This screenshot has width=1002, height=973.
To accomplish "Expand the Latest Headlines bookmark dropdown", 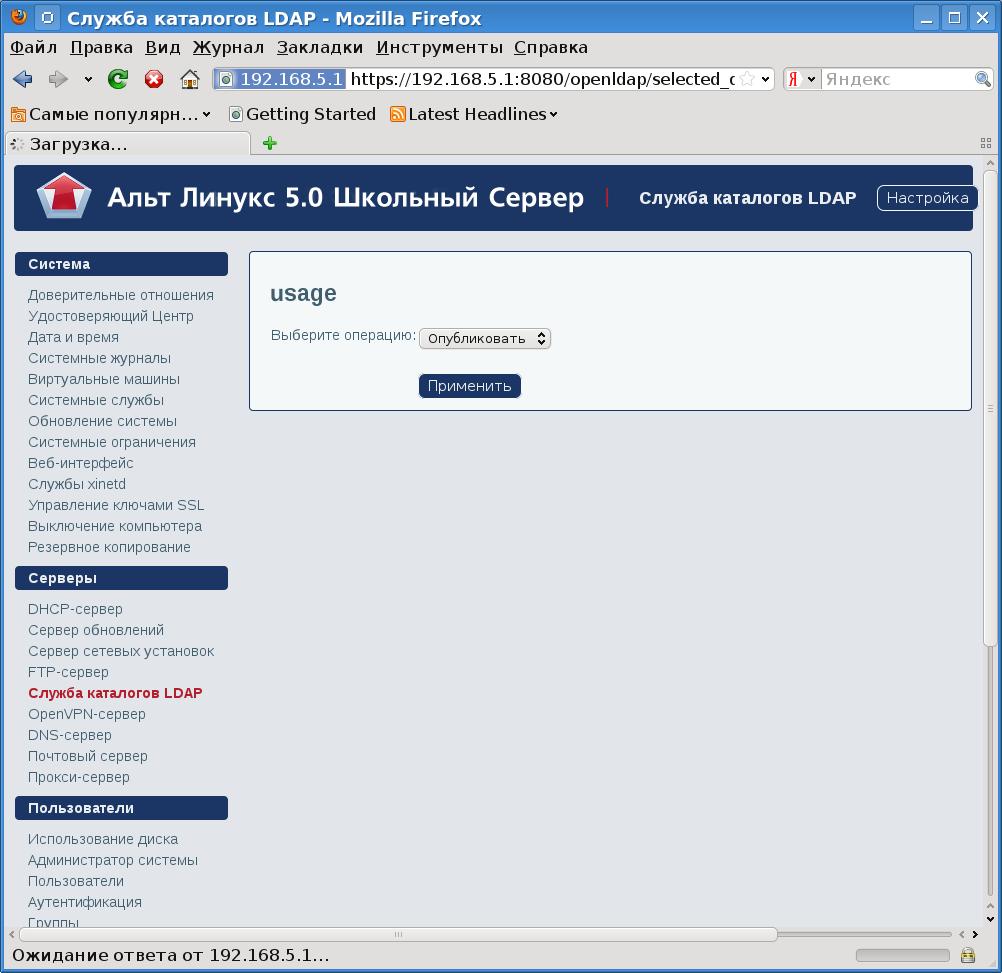I will tap(553, 114).
